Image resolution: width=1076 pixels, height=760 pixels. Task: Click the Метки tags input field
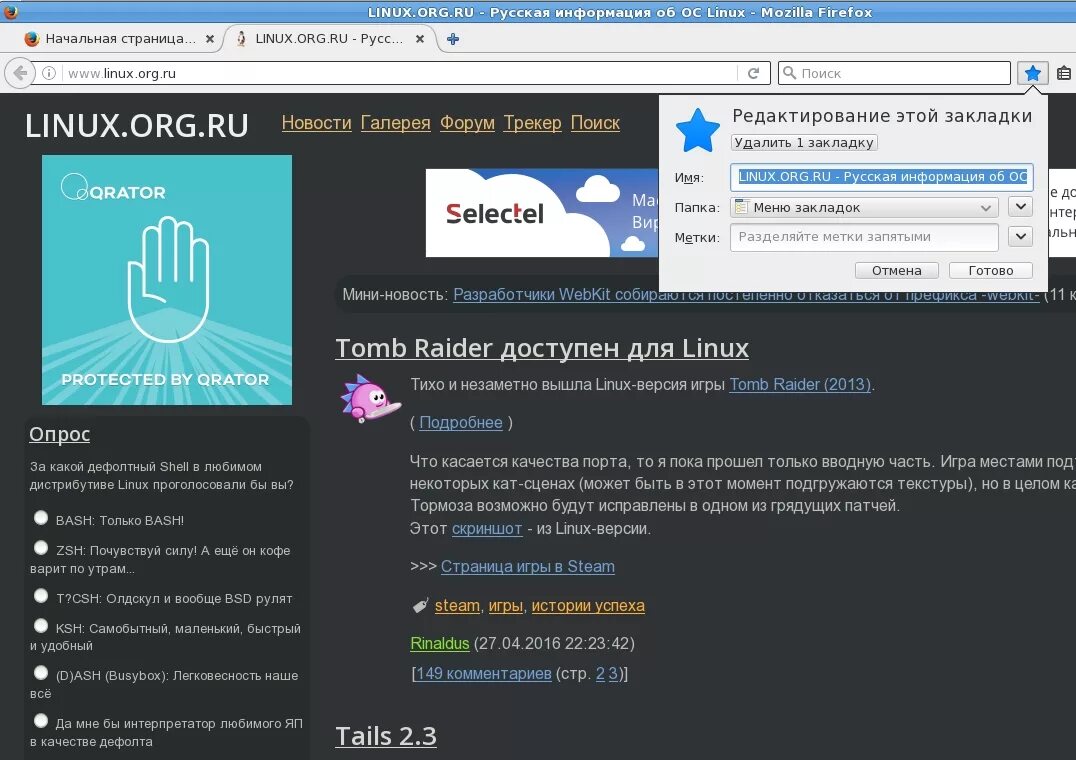(864, 237)
